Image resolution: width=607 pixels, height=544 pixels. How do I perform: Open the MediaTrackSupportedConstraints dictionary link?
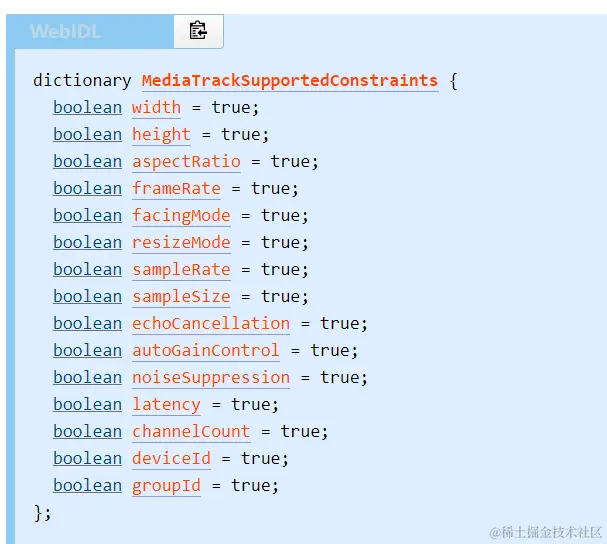(x=290, y=81)
